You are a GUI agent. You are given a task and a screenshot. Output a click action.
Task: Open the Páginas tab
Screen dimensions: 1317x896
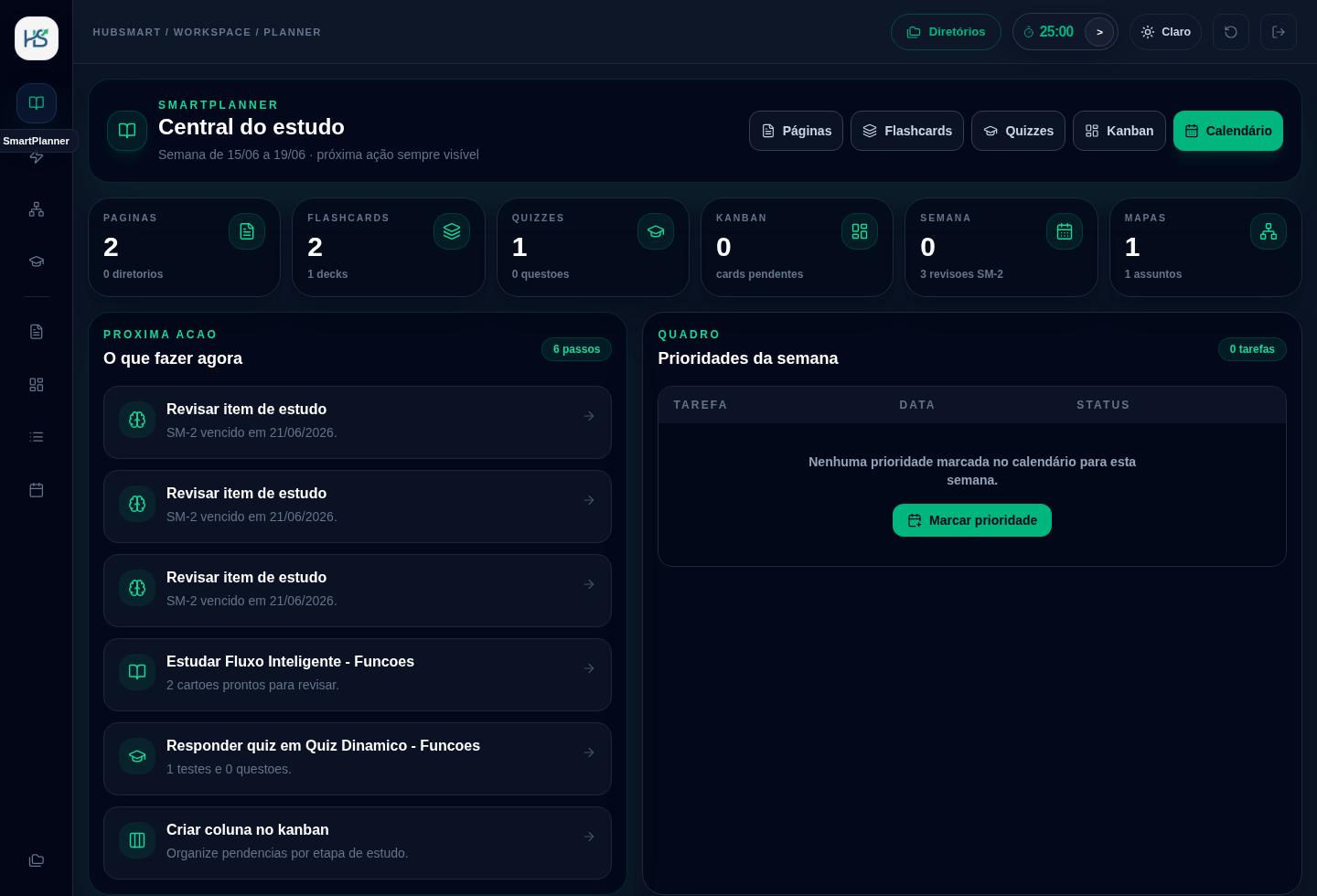pos(796,131)
